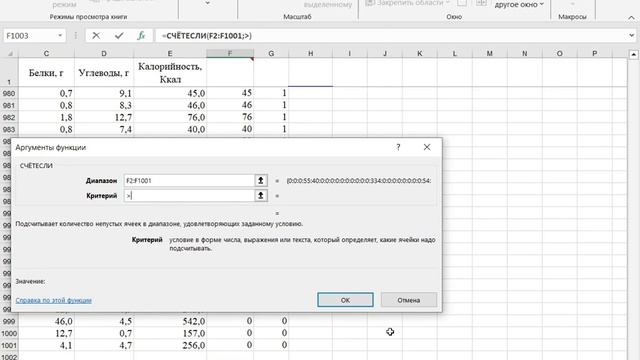Select column F header
The height and width of the screenshot is (360, 640).
point(230,53)
